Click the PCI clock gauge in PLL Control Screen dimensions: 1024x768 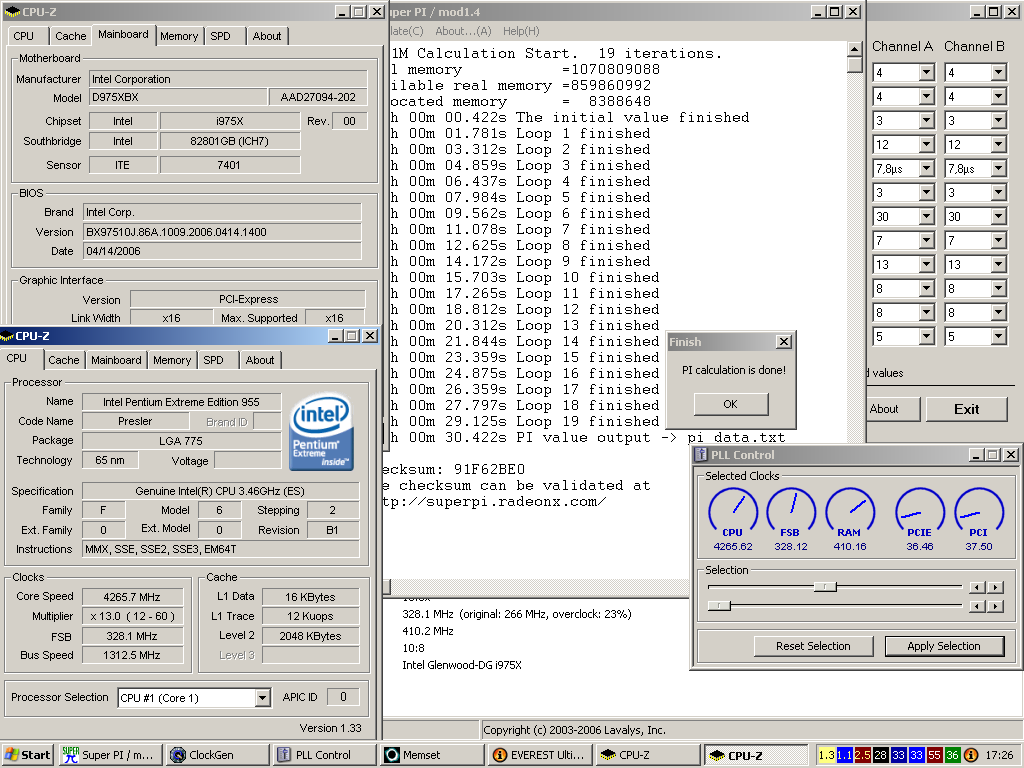tap(978, 513)
